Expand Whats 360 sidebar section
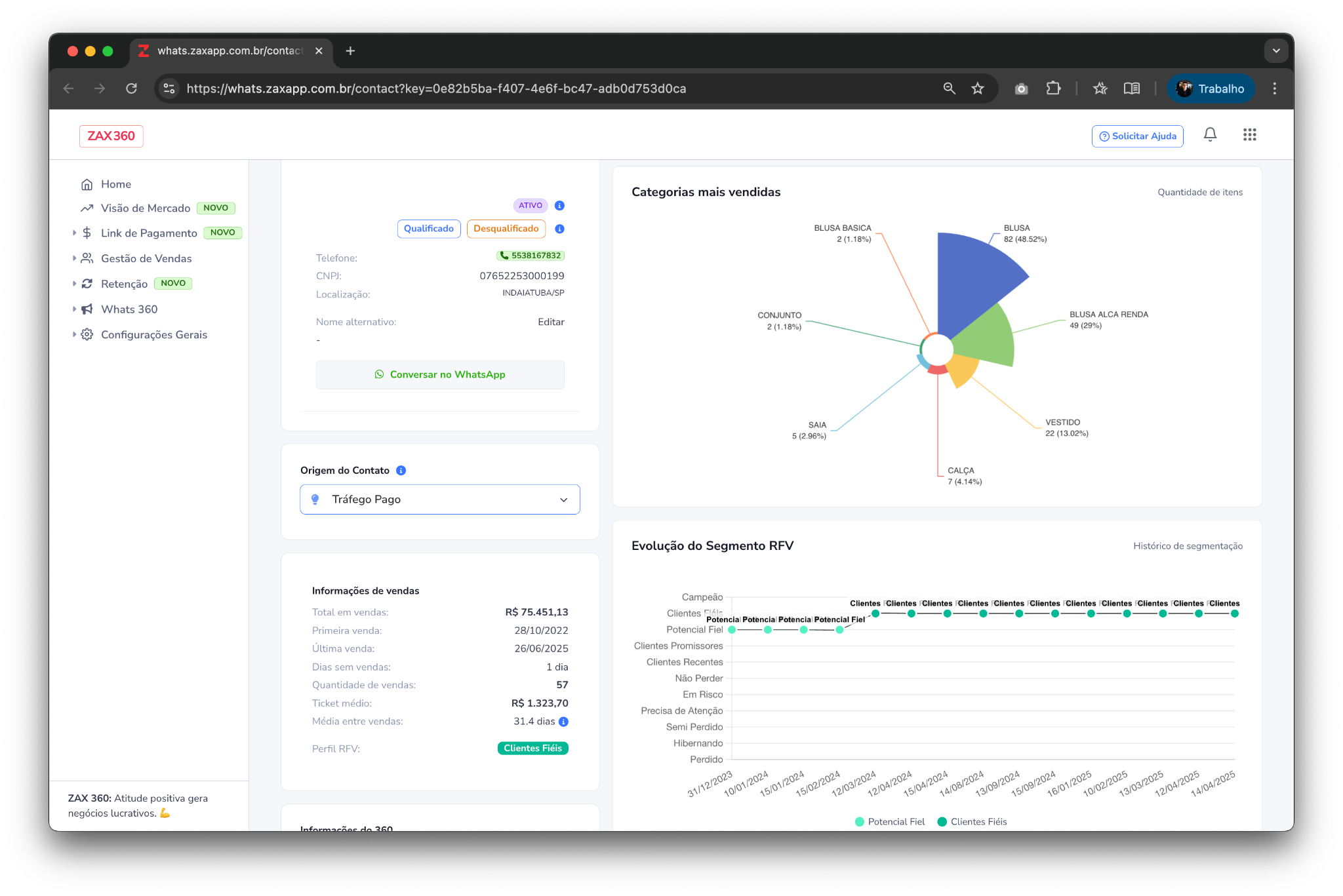 tap(129, 309)
